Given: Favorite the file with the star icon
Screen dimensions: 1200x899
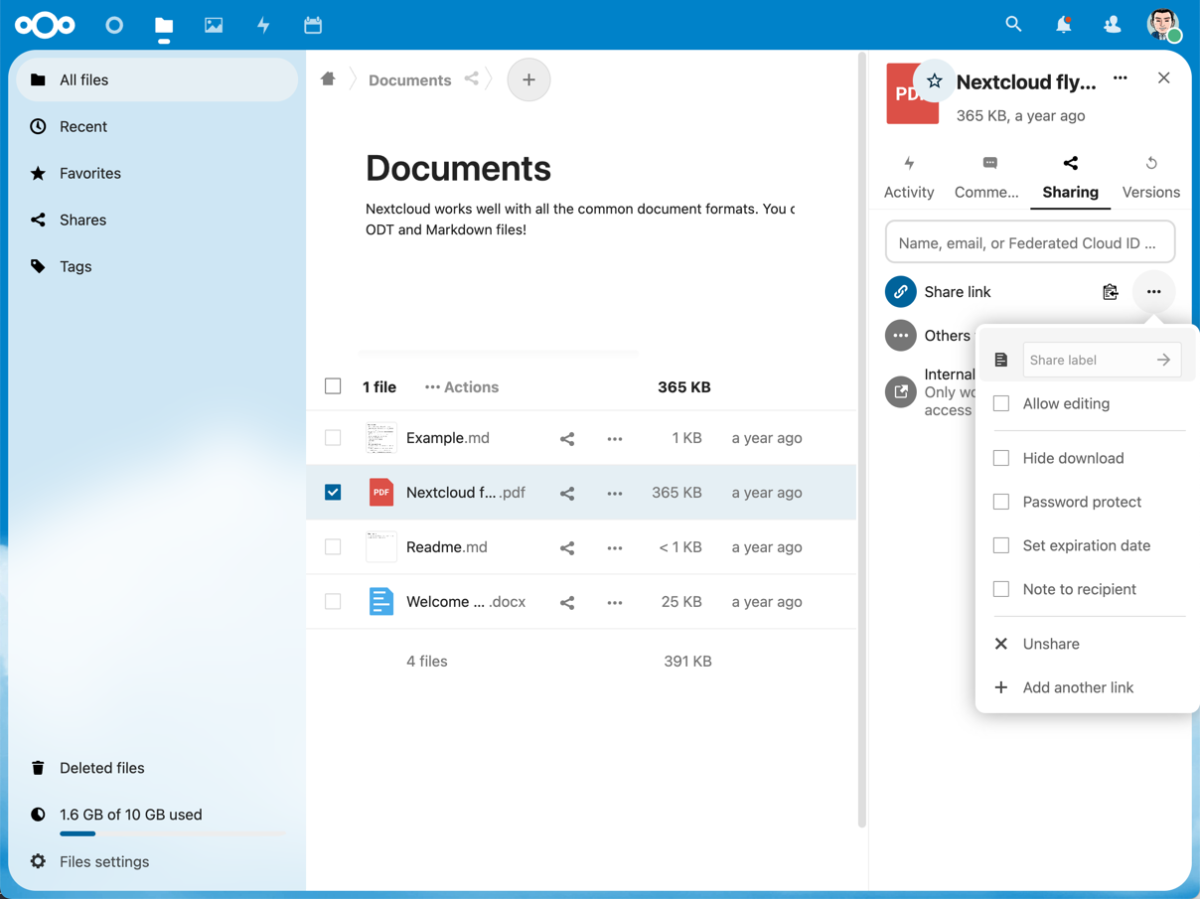Looking at the screenshot, I should click(934, 81).
